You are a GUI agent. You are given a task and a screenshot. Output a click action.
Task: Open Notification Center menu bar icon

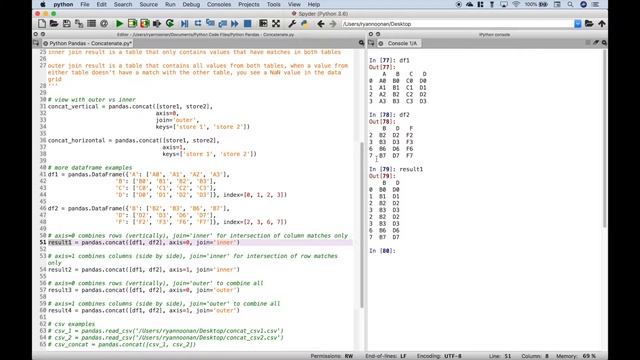point(596,4)
